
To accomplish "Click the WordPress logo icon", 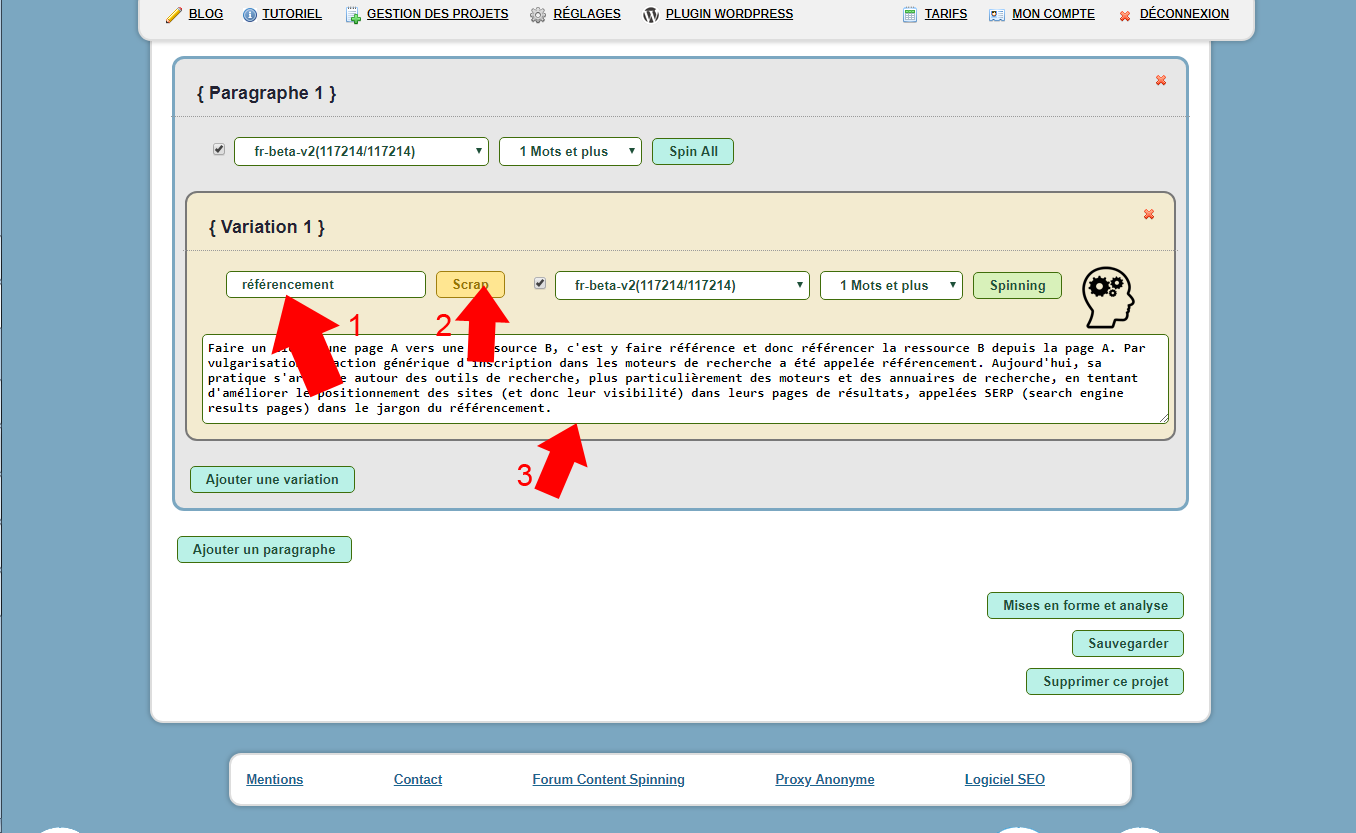I will pyautogui.click(x=651, y=15).
